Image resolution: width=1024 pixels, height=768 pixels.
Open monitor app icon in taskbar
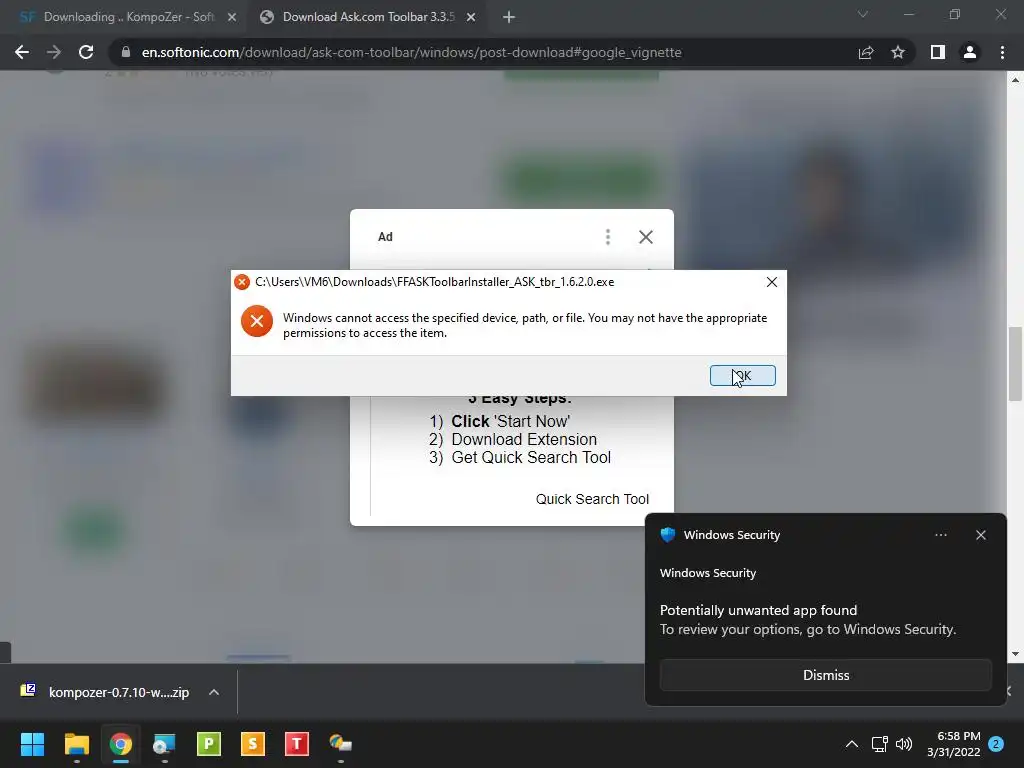(x=165, y=744)
